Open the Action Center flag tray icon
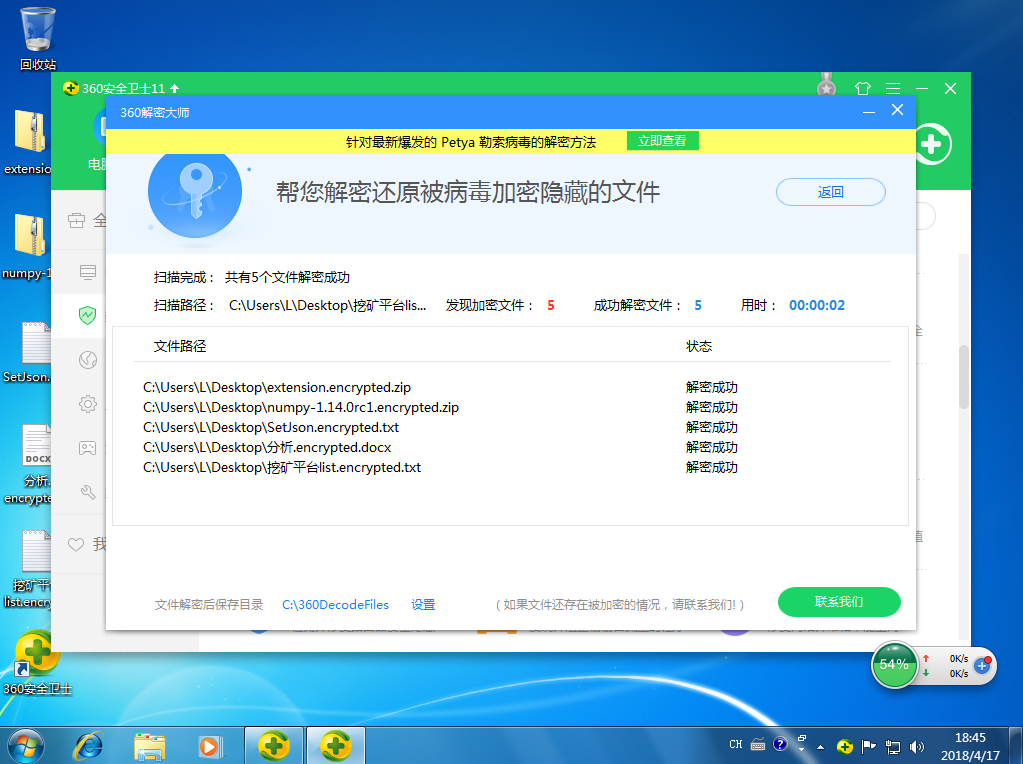The image size is (1023, 764). click(868, 746)
